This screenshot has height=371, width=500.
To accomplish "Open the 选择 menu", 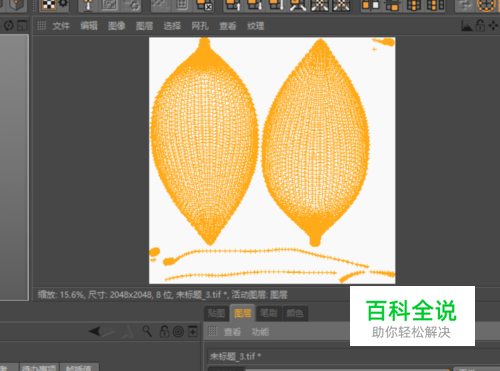I will tap(172, 26).
